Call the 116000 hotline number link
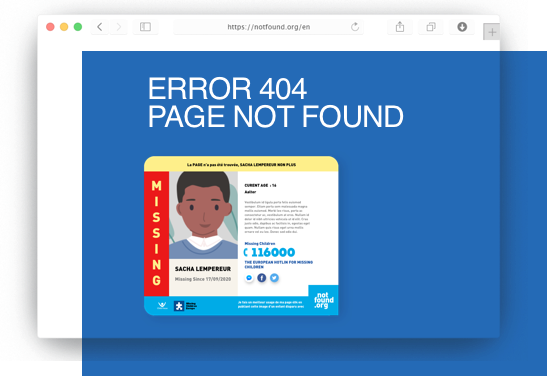The image size is (547, 376). click(x=270, y=252)
